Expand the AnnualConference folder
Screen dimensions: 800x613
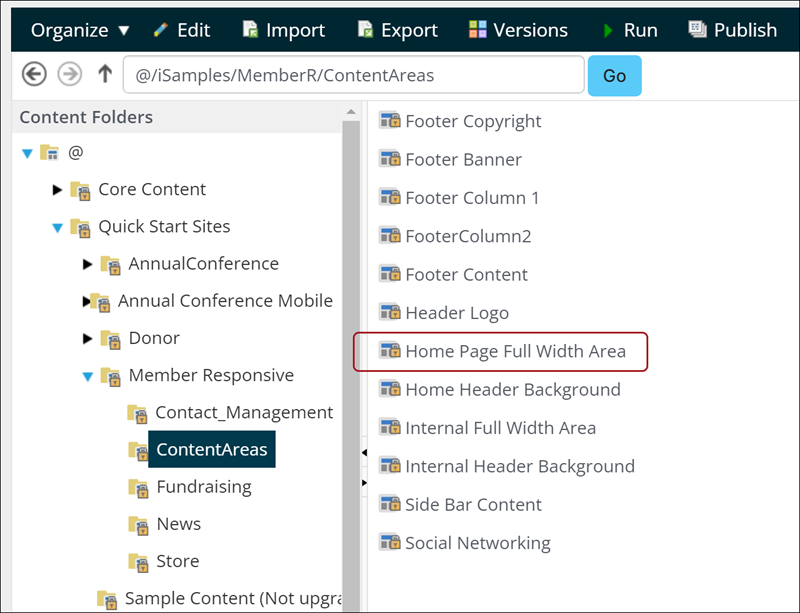[88, 264]
